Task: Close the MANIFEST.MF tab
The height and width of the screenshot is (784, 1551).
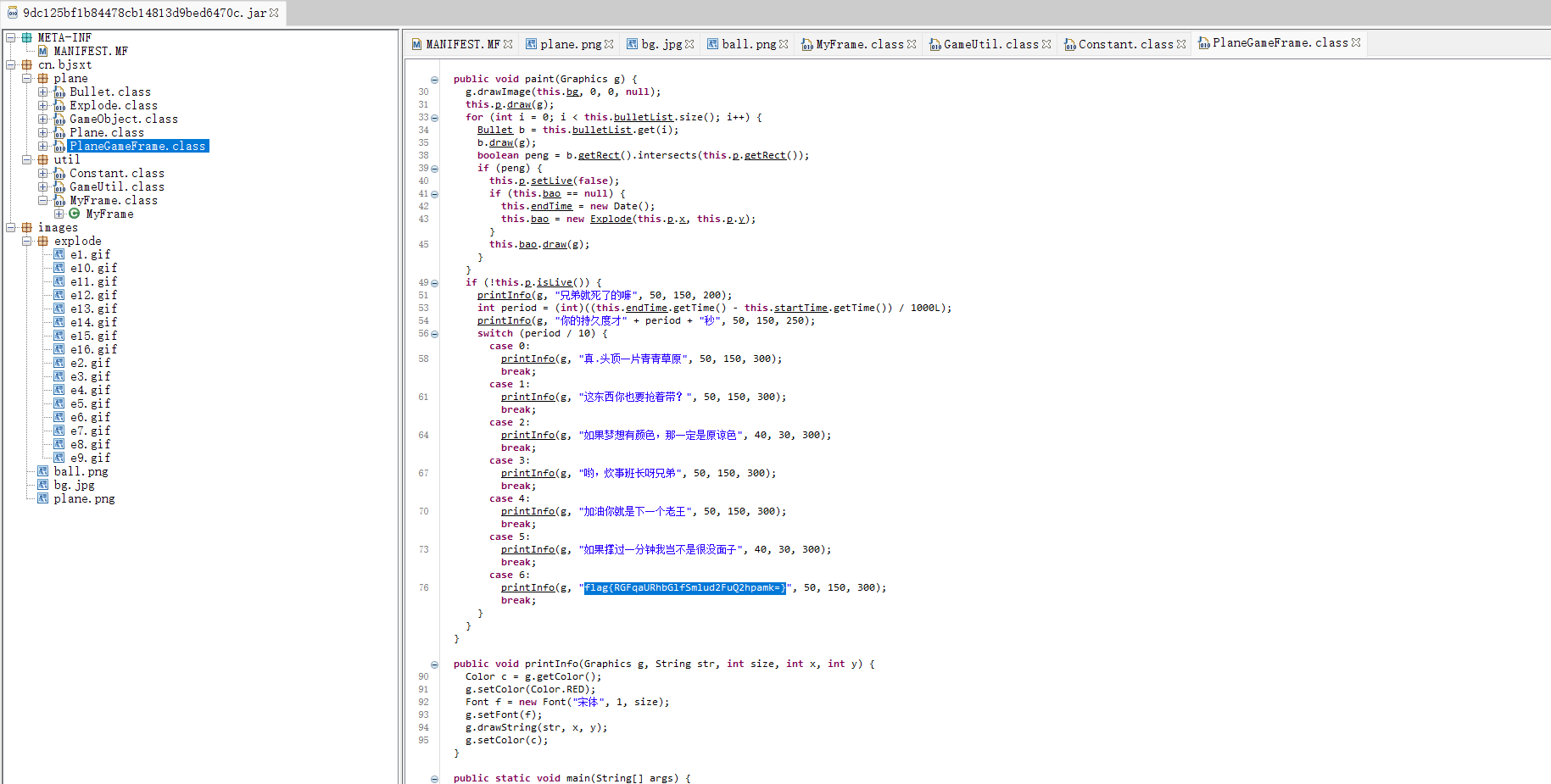Action: [x=508, y=44]
